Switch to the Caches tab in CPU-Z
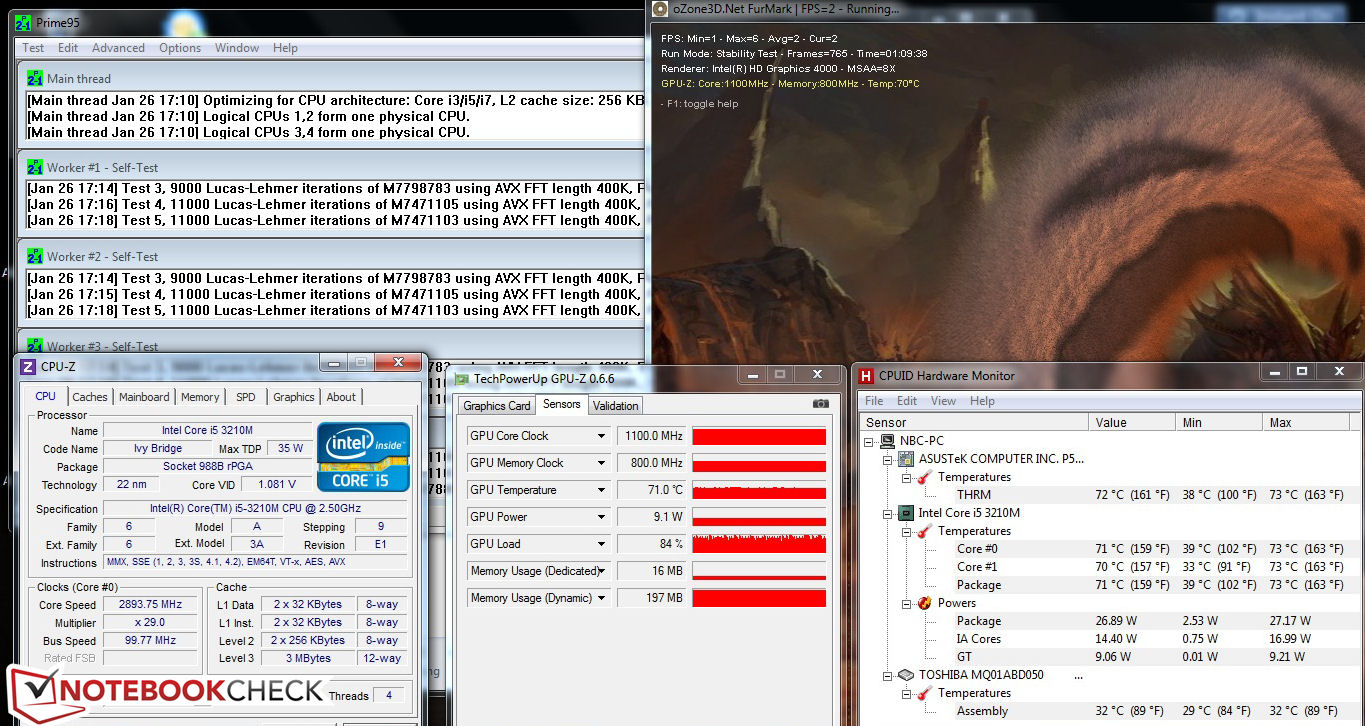This screenshot has height=726, width=1365. 90,397
